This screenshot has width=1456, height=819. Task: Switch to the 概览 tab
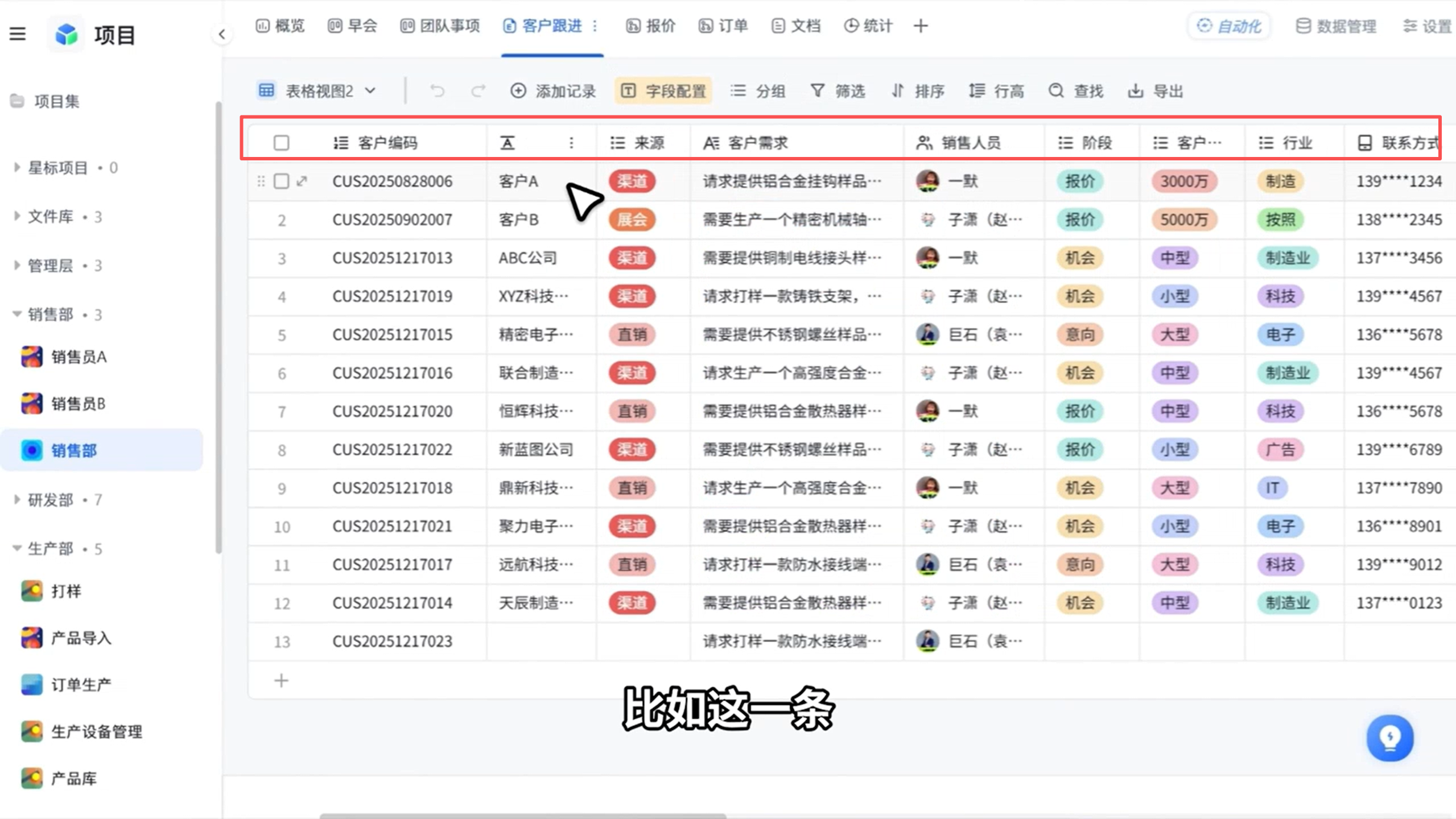coord(280,26)
